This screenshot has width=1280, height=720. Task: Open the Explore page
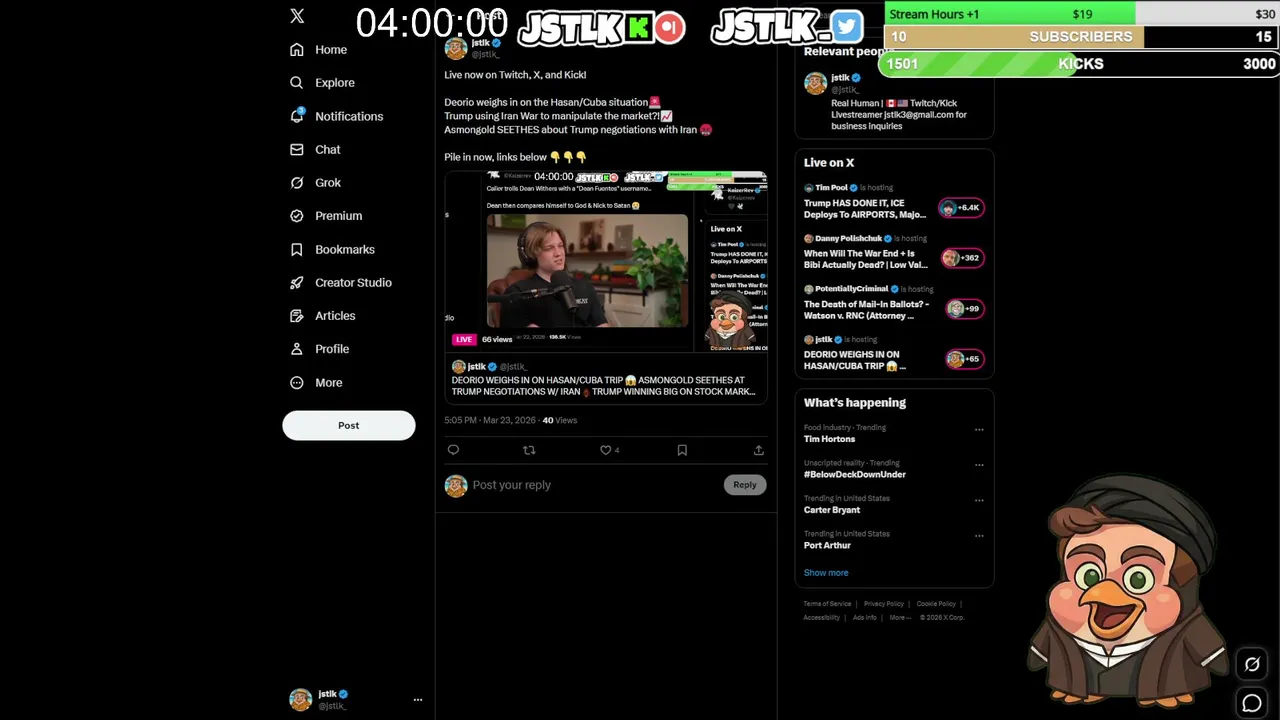(x=322, y=83)
